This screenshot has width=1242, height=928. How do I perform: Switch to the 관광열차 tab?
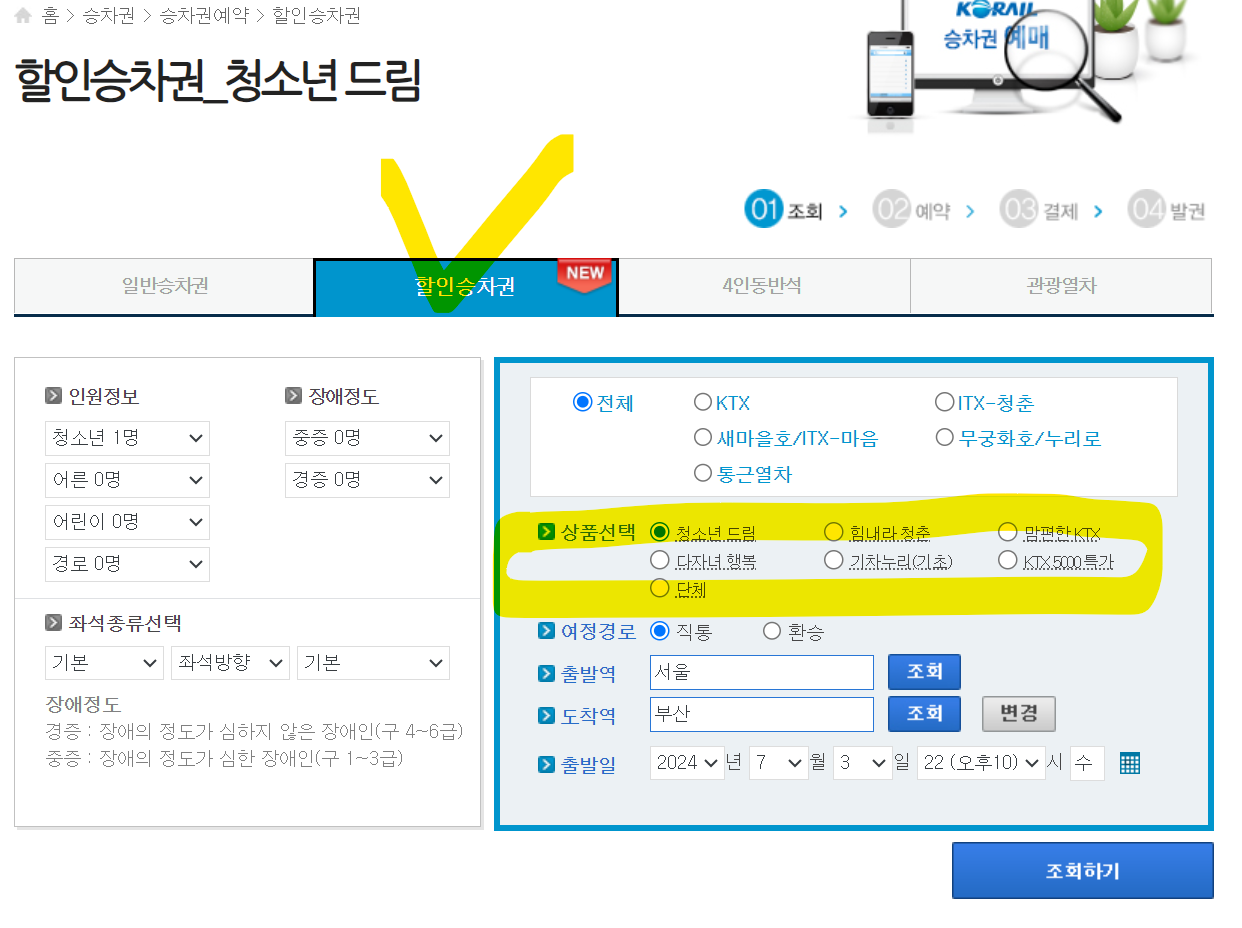(1060, 287)
